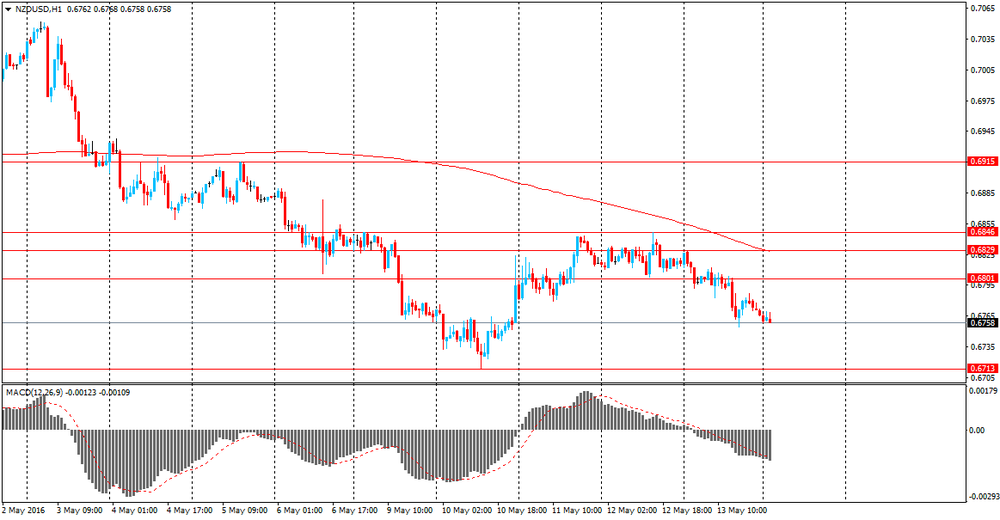Open the chart menu triangle beside NZDUSD,H1
Image resolution: width=1000 pixels, height=520 pixels.
8,10
